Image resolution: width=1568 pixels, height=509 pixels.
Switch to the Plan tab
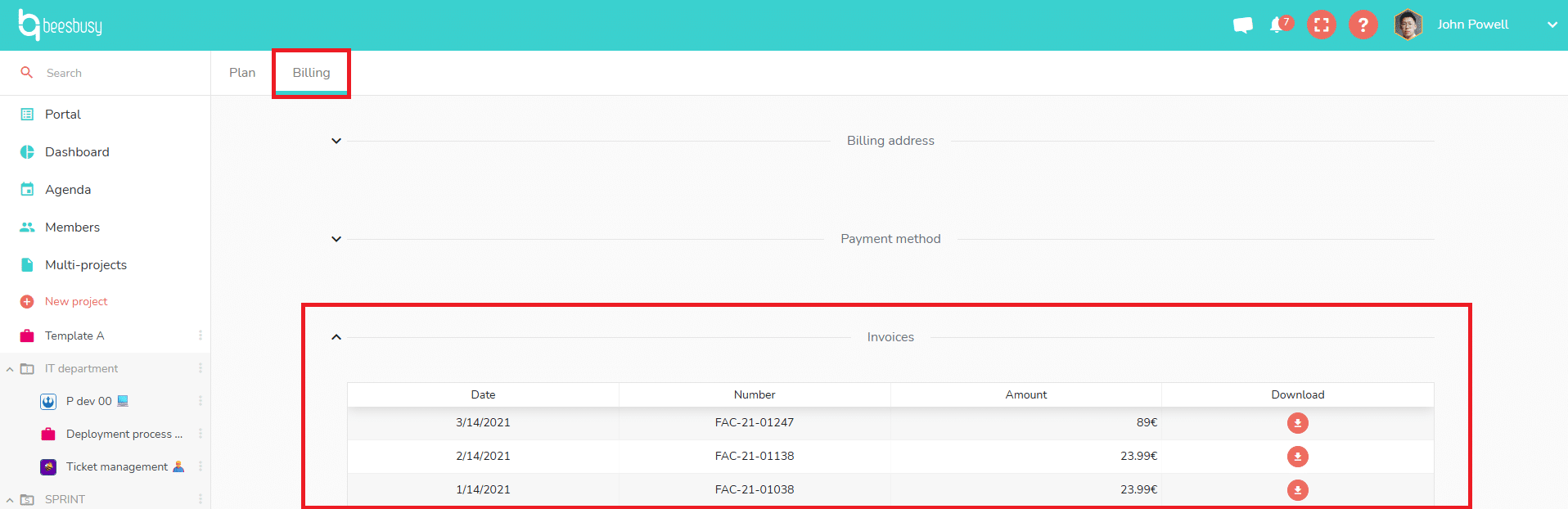(242, 73)
